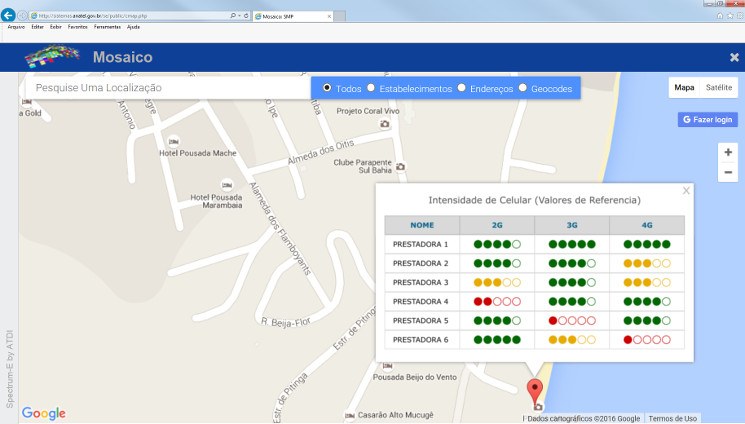Click the Pousada Beijo do Vento label
745x424 pixels.
pos(415,377)
